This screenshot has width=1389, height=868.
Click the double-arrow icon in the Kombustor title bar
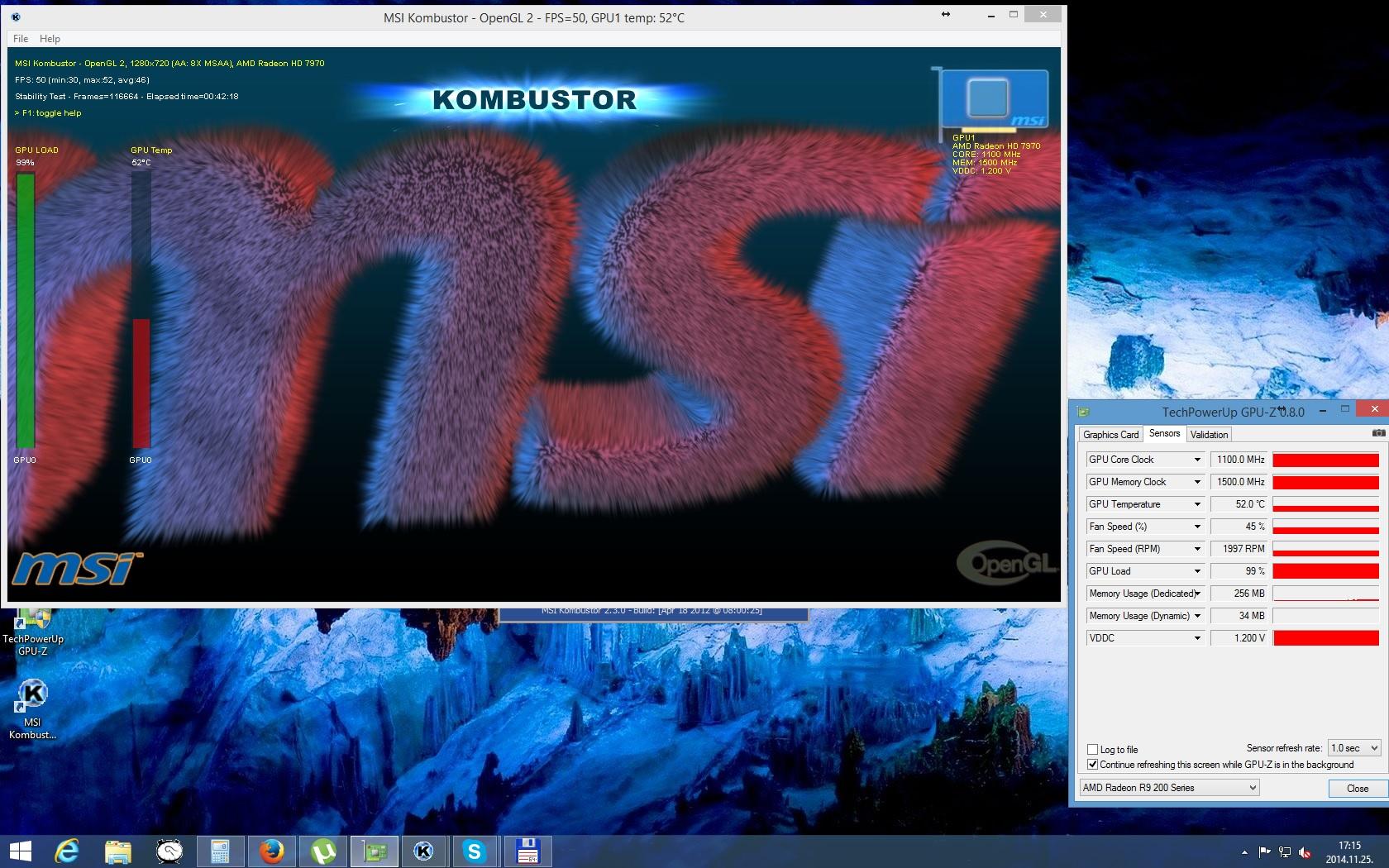tap(946, 14)
